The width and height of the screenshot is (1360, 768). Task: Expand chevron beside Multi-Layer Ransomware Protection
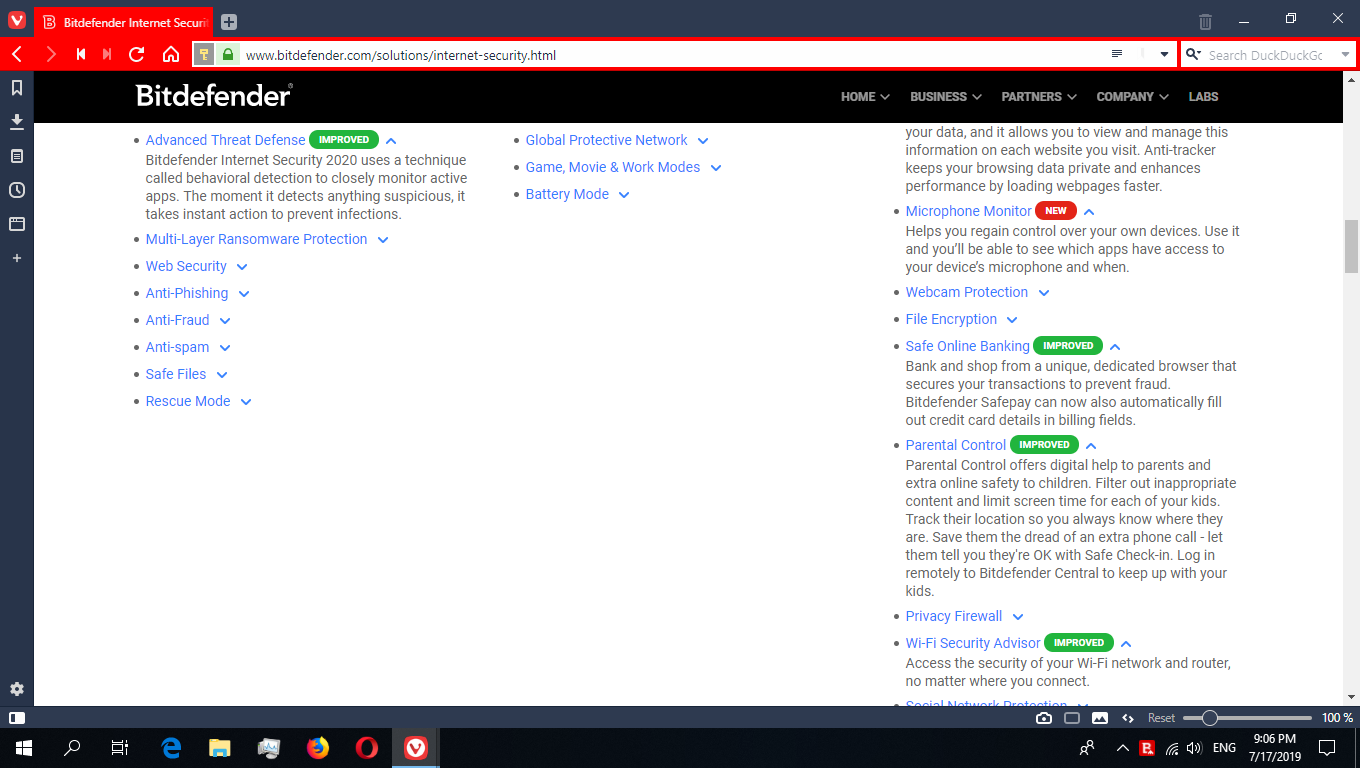(383, 240)
